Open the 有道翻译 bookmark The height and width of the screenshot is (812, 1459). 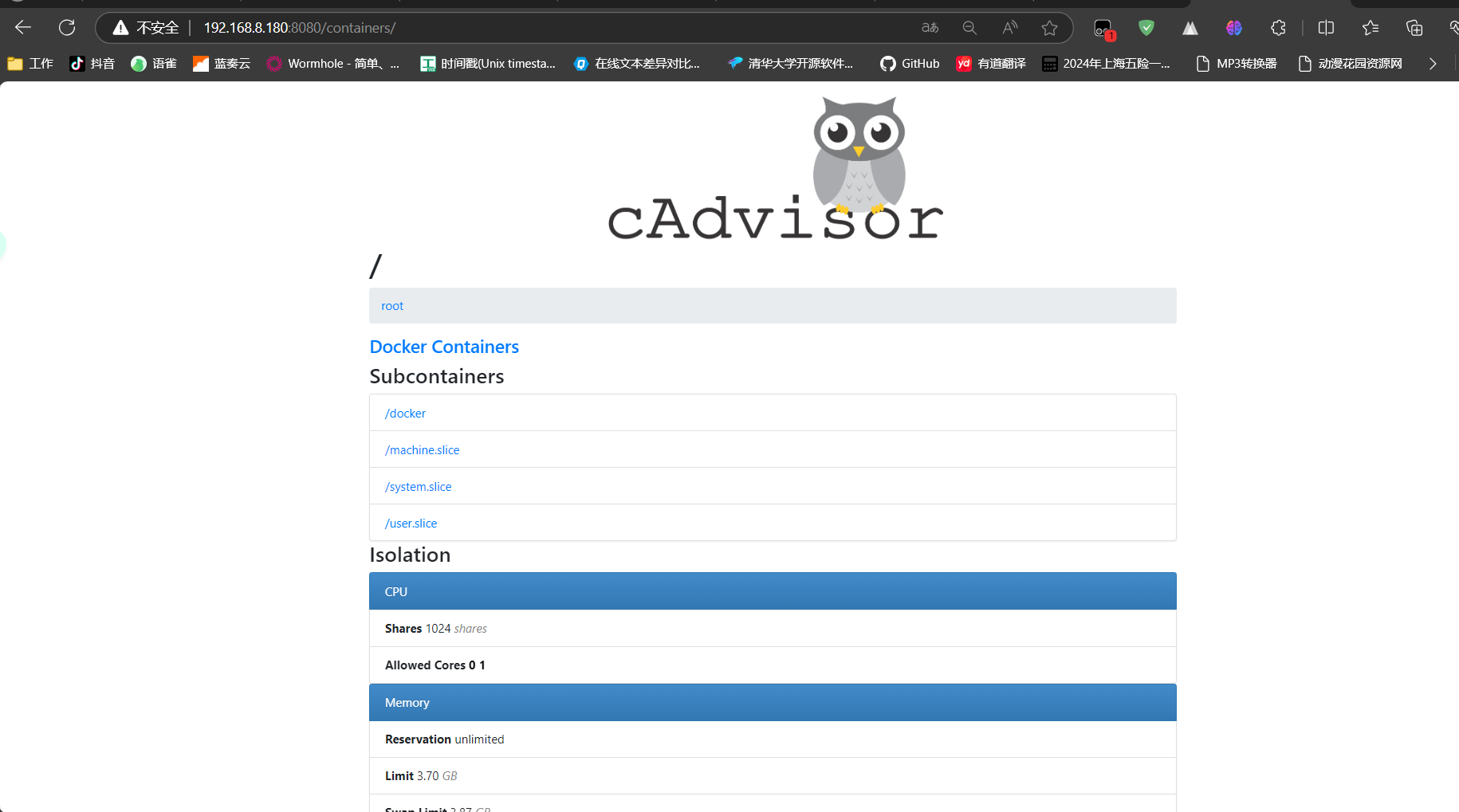point(991,64)
